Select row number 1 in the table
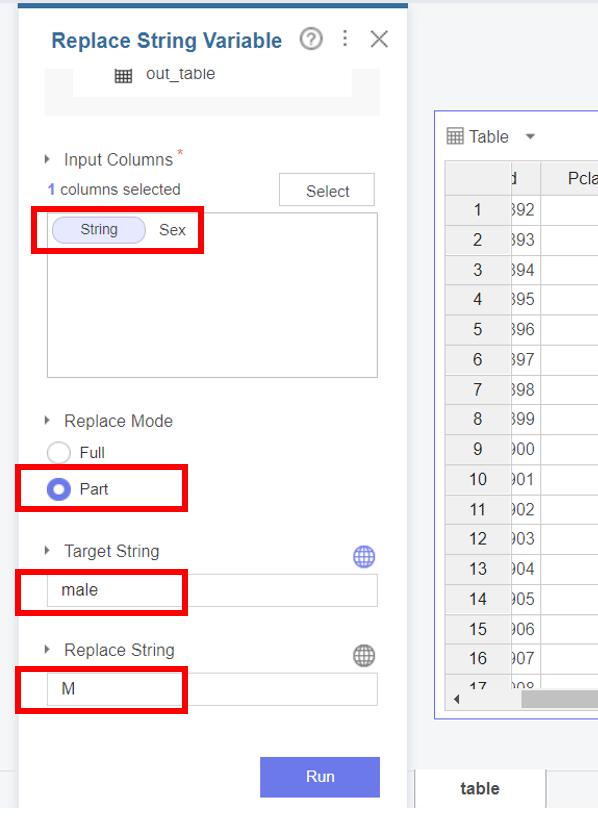 [x=478, y=210]
